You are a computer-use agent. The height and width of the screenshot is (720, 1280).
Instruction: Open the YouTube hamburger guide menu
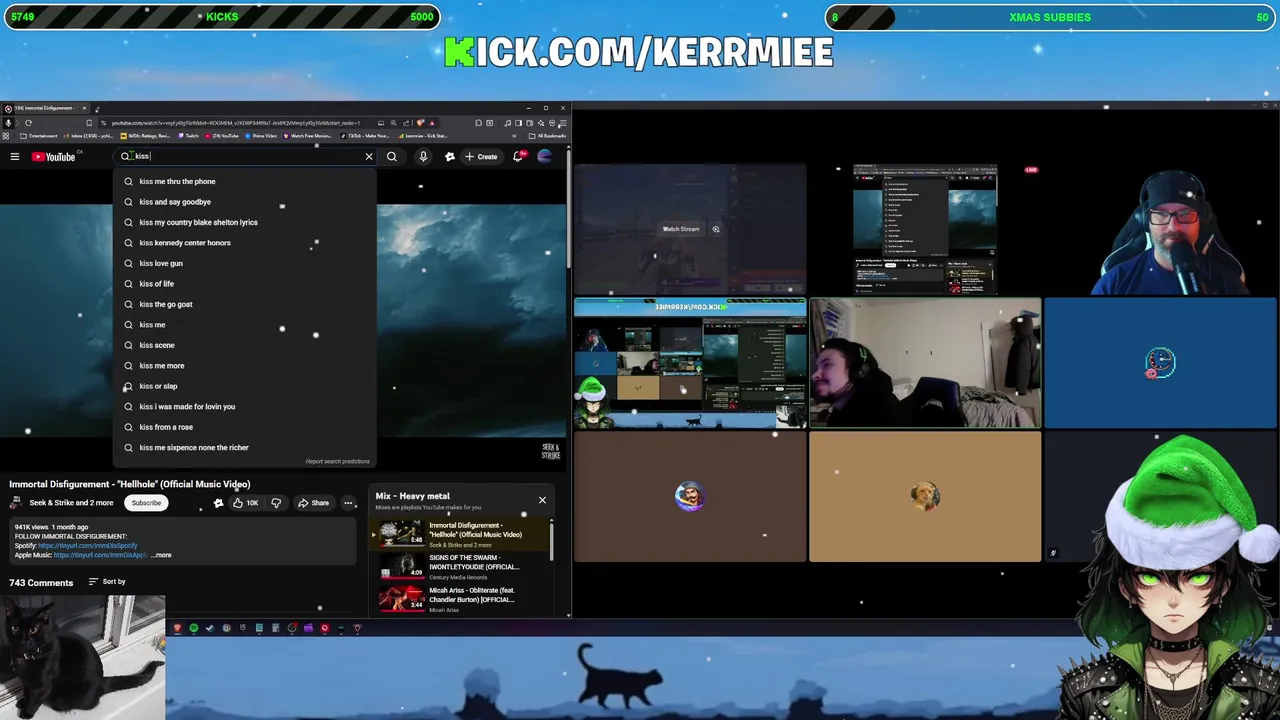tap(15, 156)
